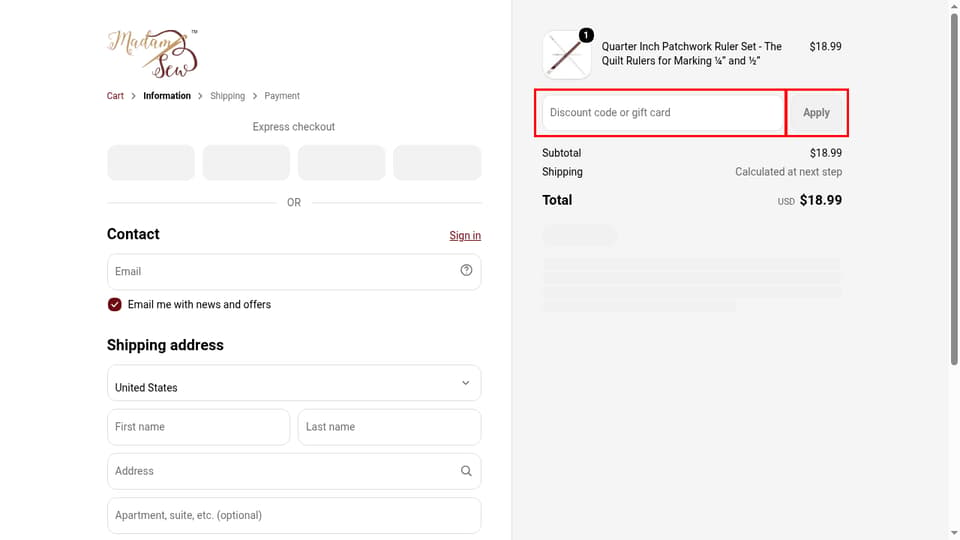
Task: Apply the discount code button
Action: pyautogui.click(x=816, y=113)
